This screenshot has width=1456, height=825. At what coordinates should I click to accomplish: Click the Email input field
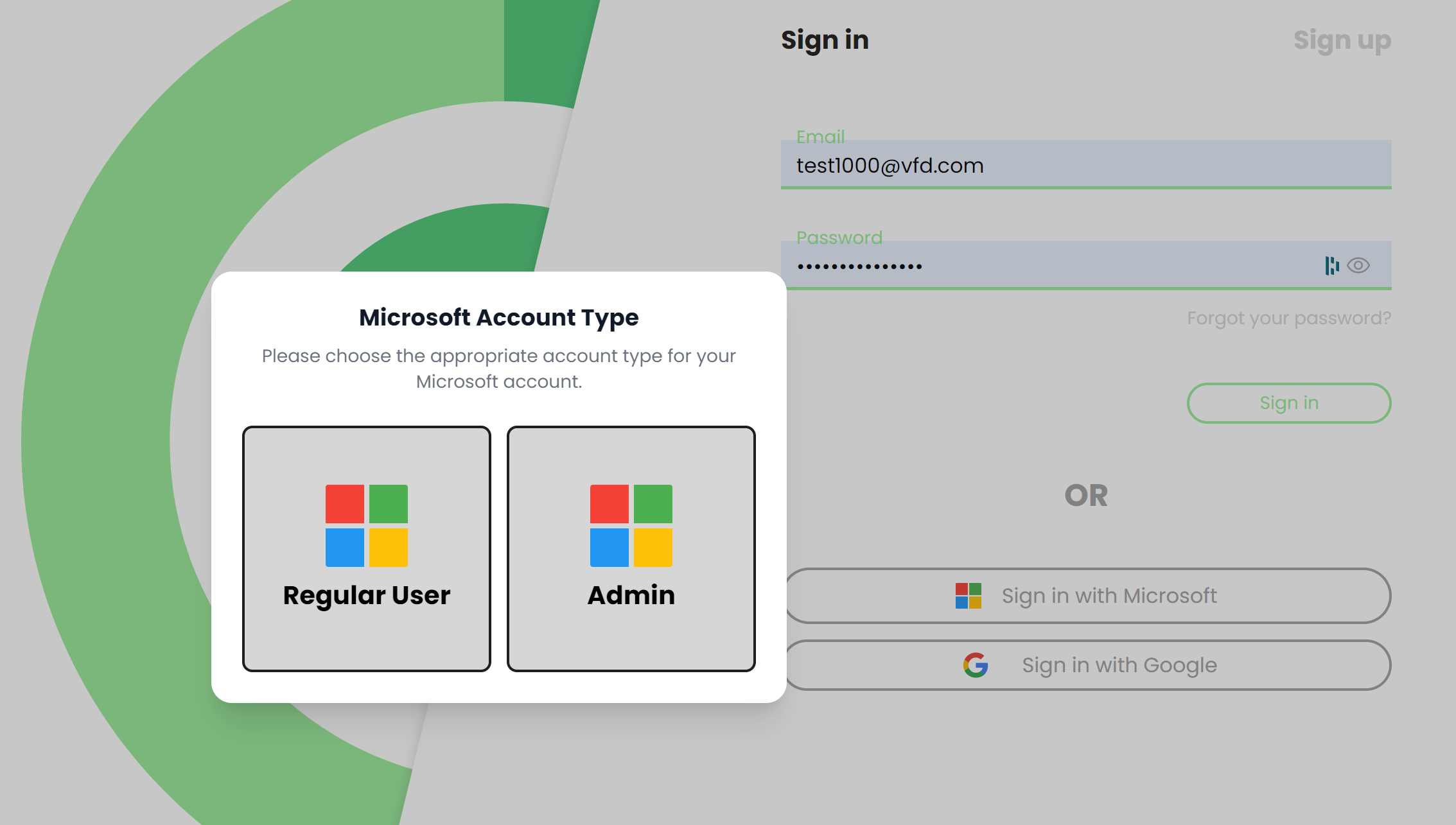pyautogui.click(x=1086, y=164)
